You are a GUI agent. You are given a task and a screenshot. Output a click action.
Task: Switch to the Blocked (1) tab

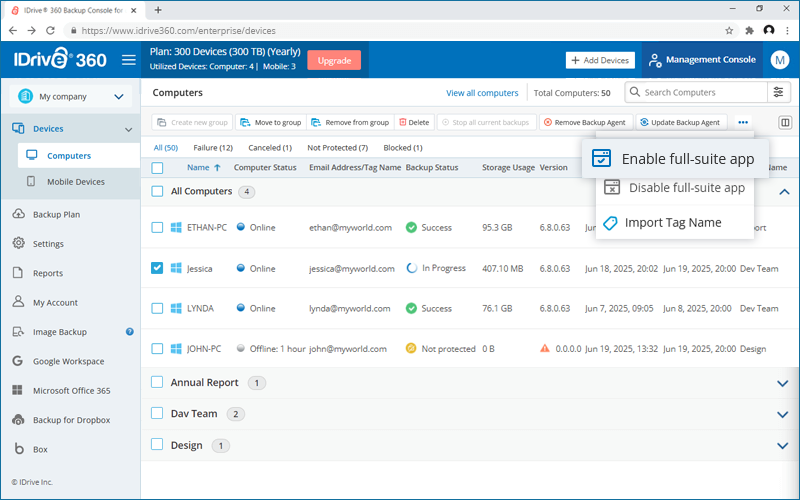(x=403, y=148)
